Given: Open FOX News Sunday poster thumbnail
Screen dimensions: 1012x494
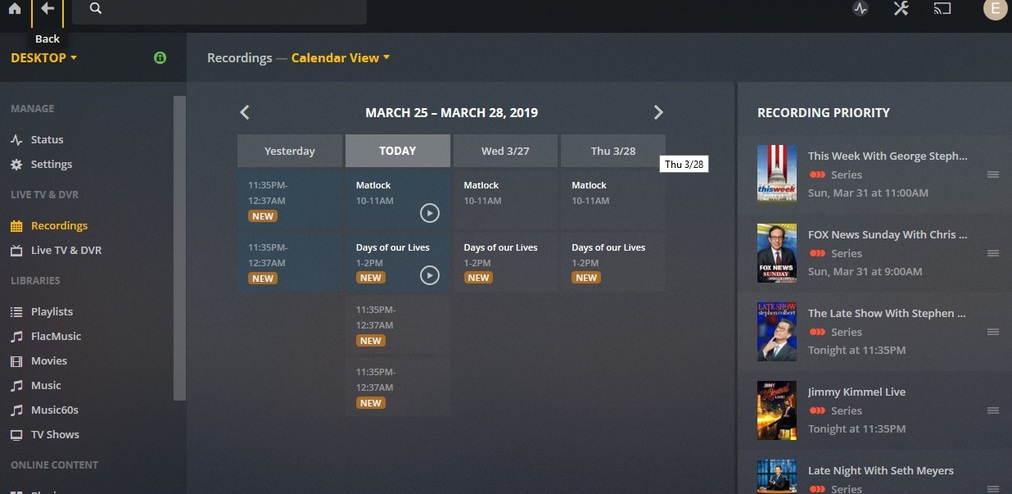Looking at the screenshot, I should click(776, 252).
